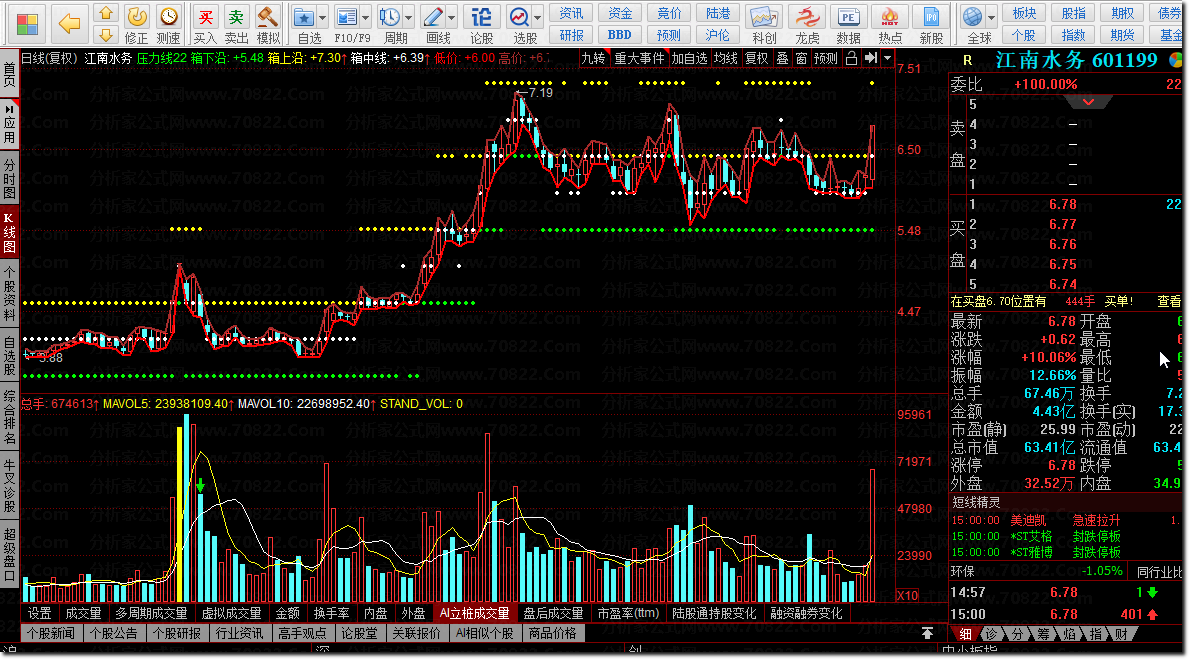1191x660 pixels.
Task: Open the 全球 globe icon
Action: [x=971, y=17]
